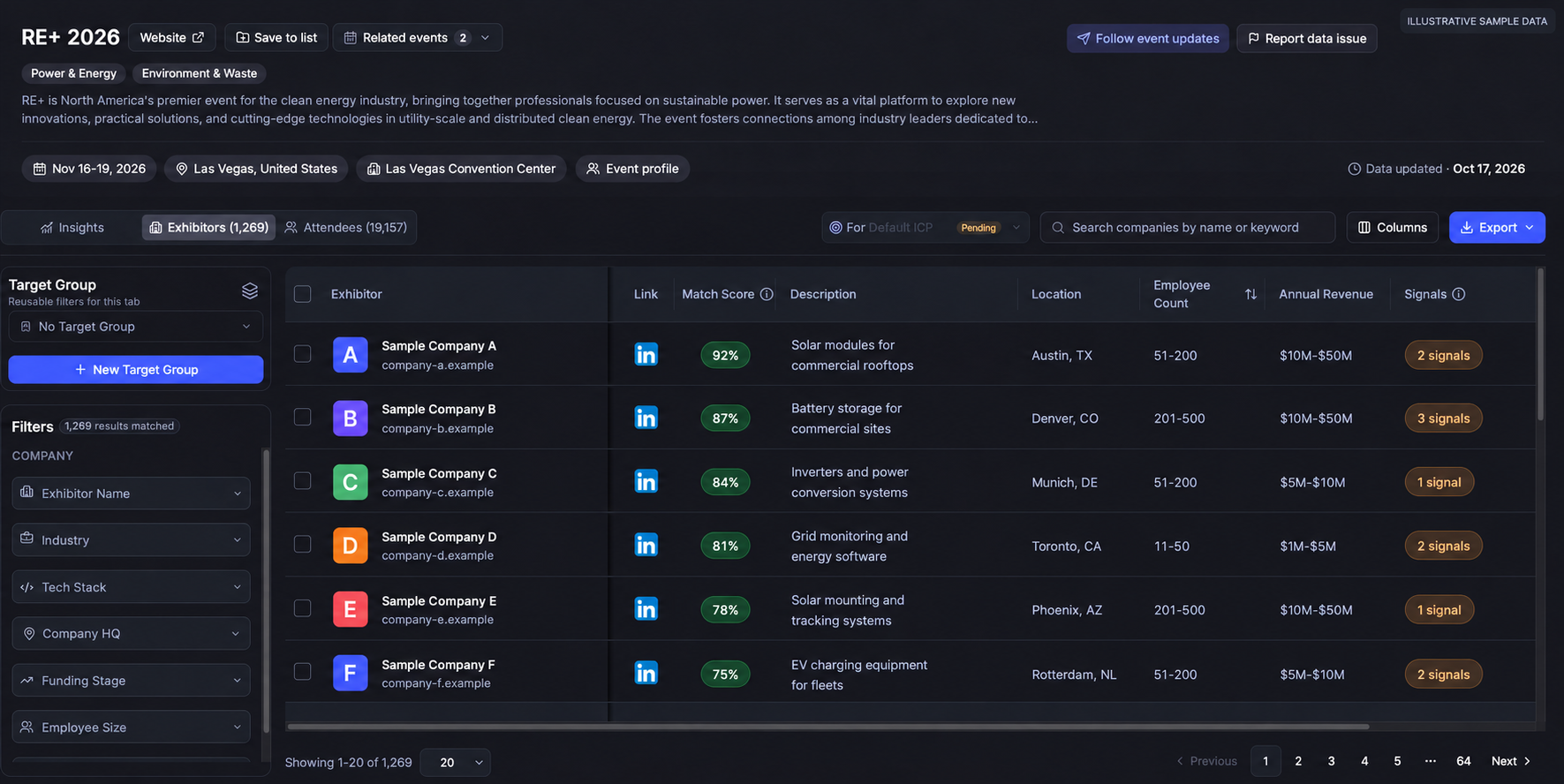Open Sample Company D LinkedIn icon
The width and height of the screenshot is (1564, 784).
coord(646,545)
